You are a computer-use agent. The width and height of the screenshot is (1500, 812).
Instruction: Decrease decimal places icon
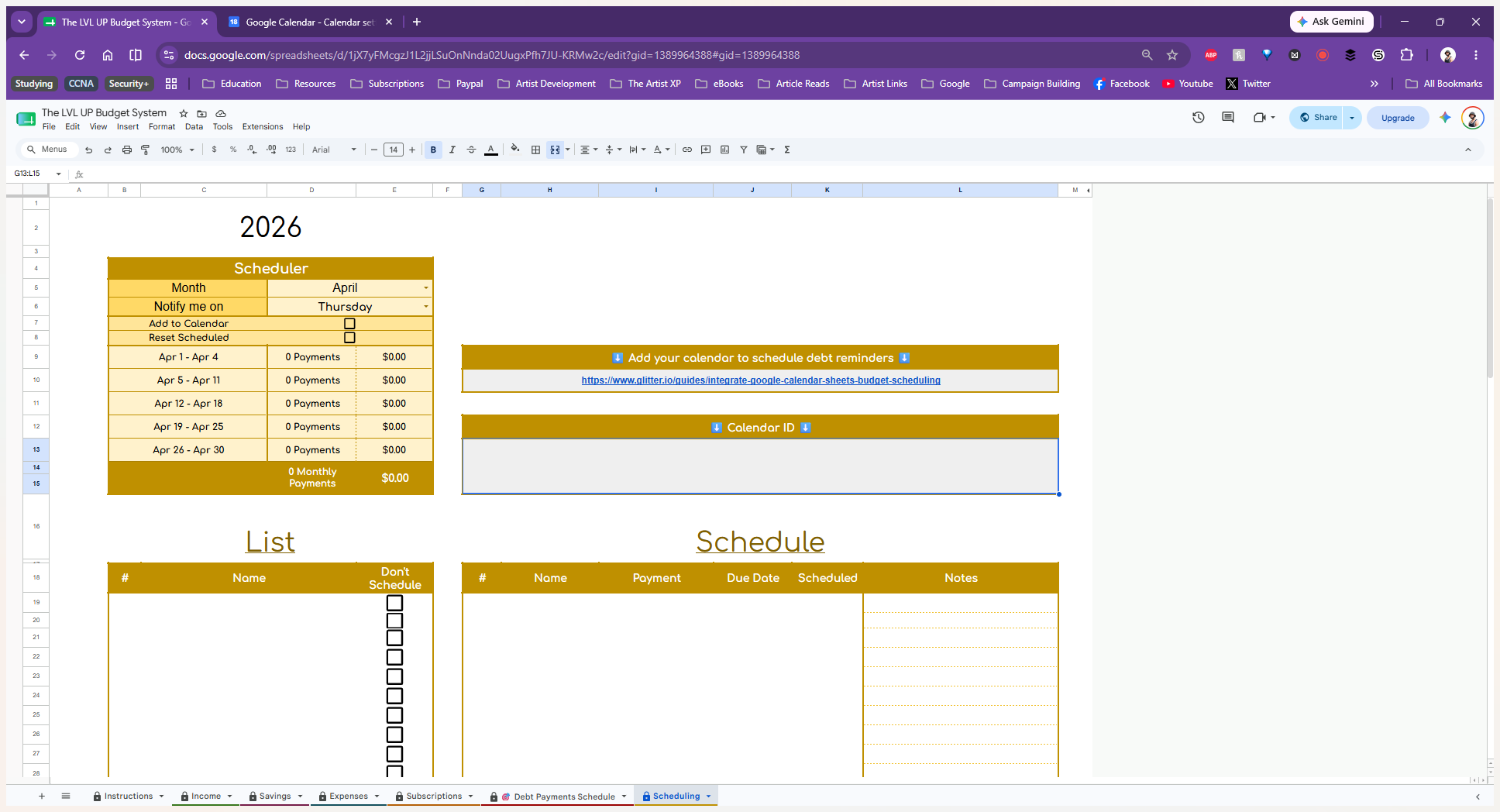coord(252,150)
